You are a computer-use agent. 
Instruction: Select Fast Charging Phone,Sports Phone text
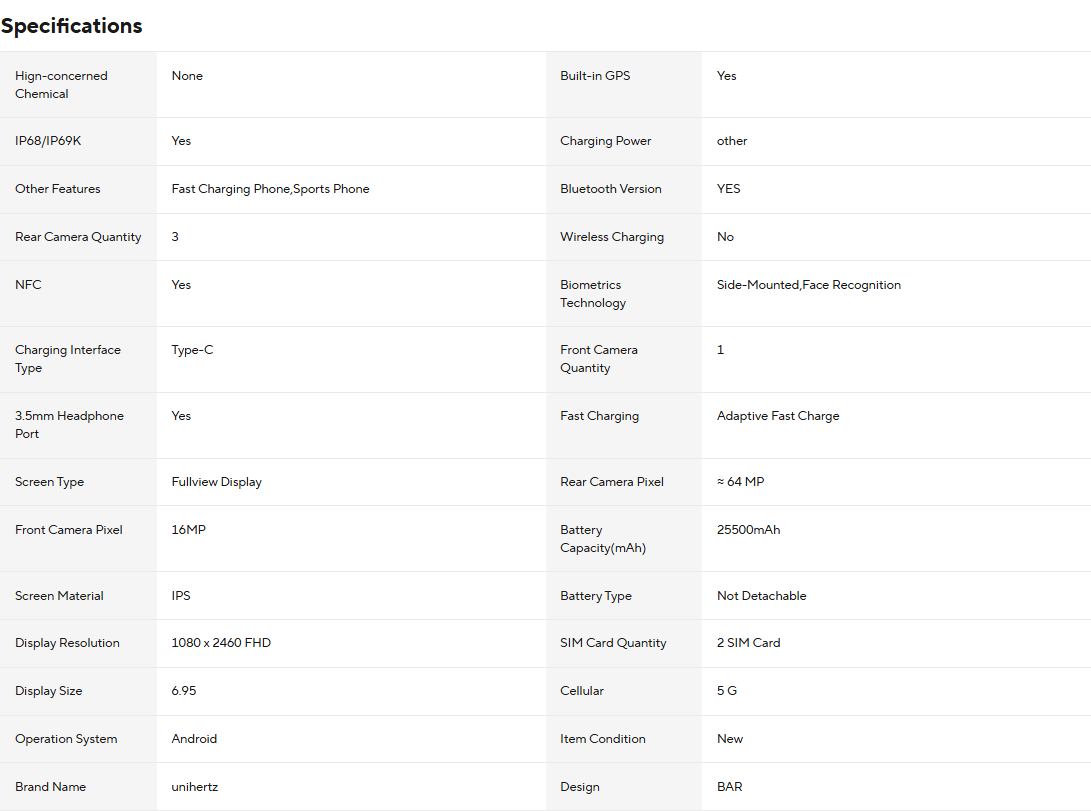coord(271,189)
